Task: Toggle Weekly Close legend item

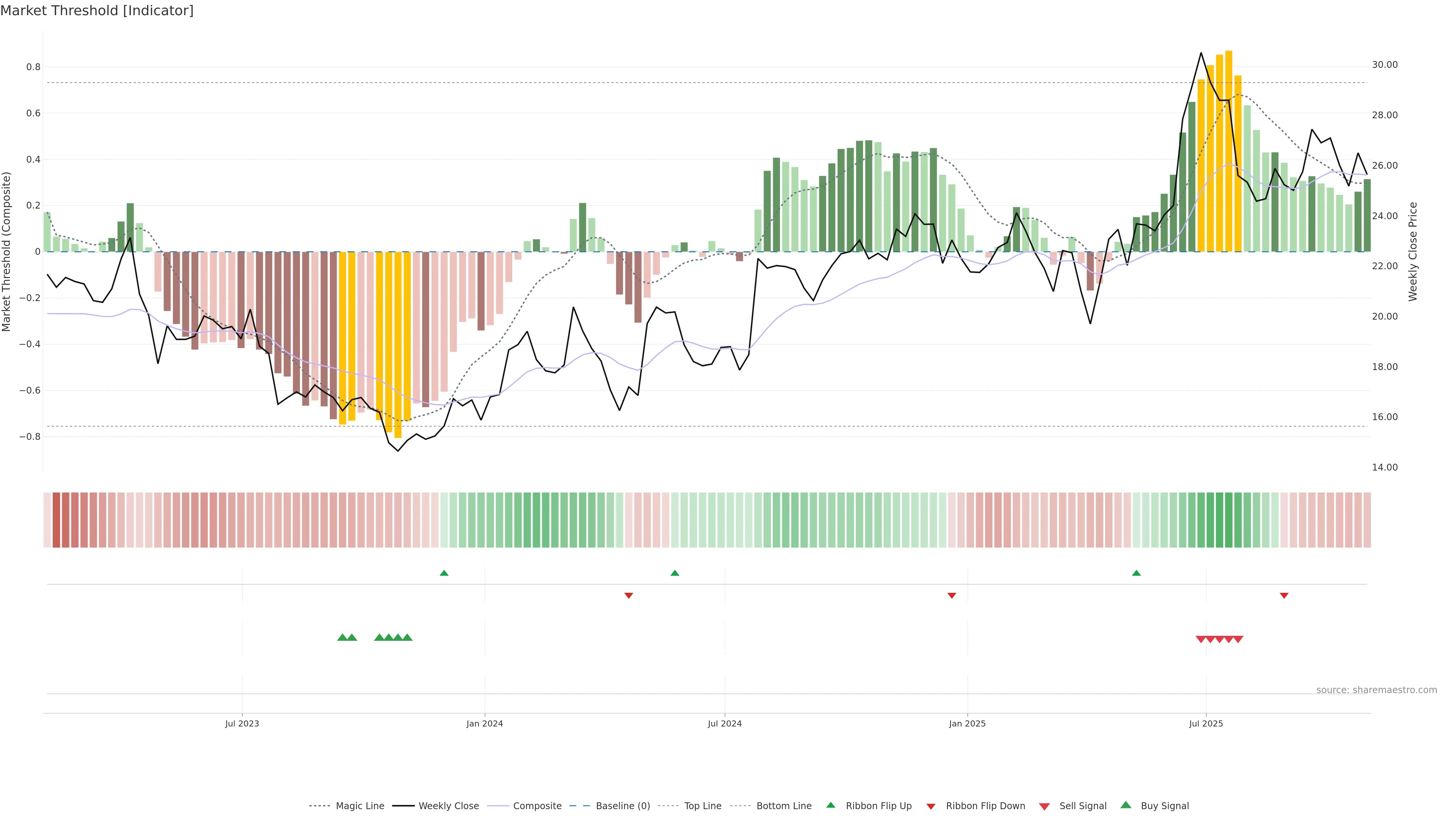Action: 448,806
